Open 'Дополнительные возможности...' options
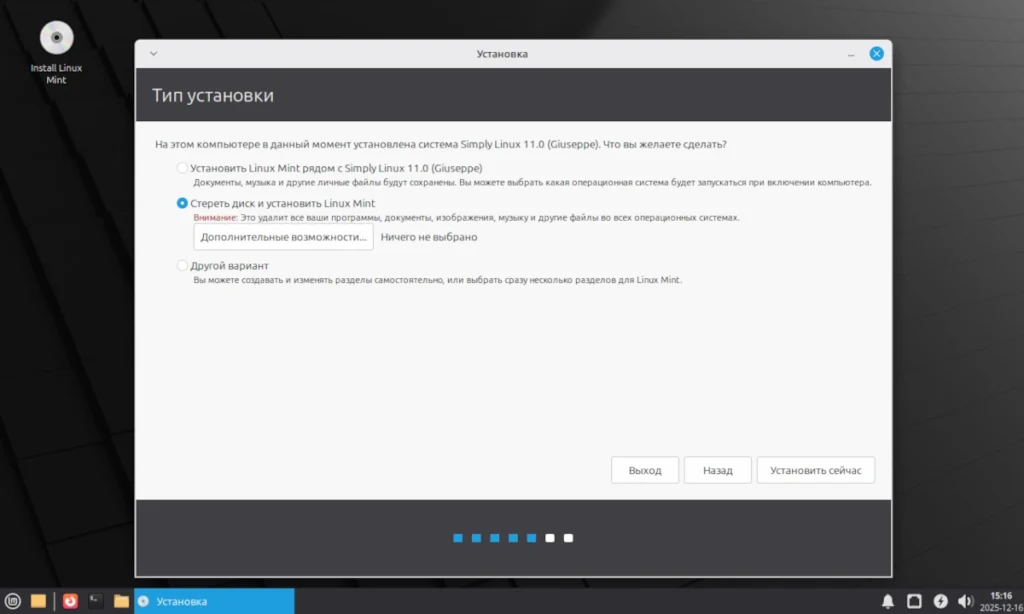Screen dimensions: 1024x614 [x=283, y=236]
